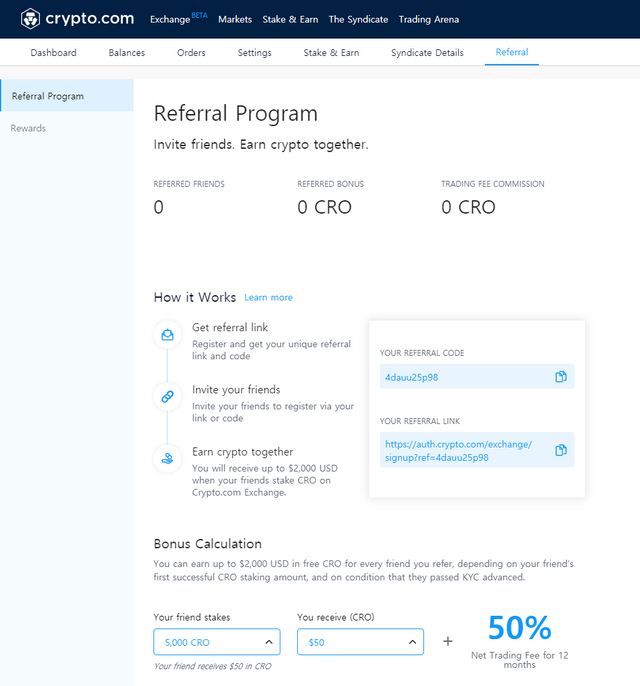Expand the Your friend stakes 5,000 CRO dropdown

[217, 642]
